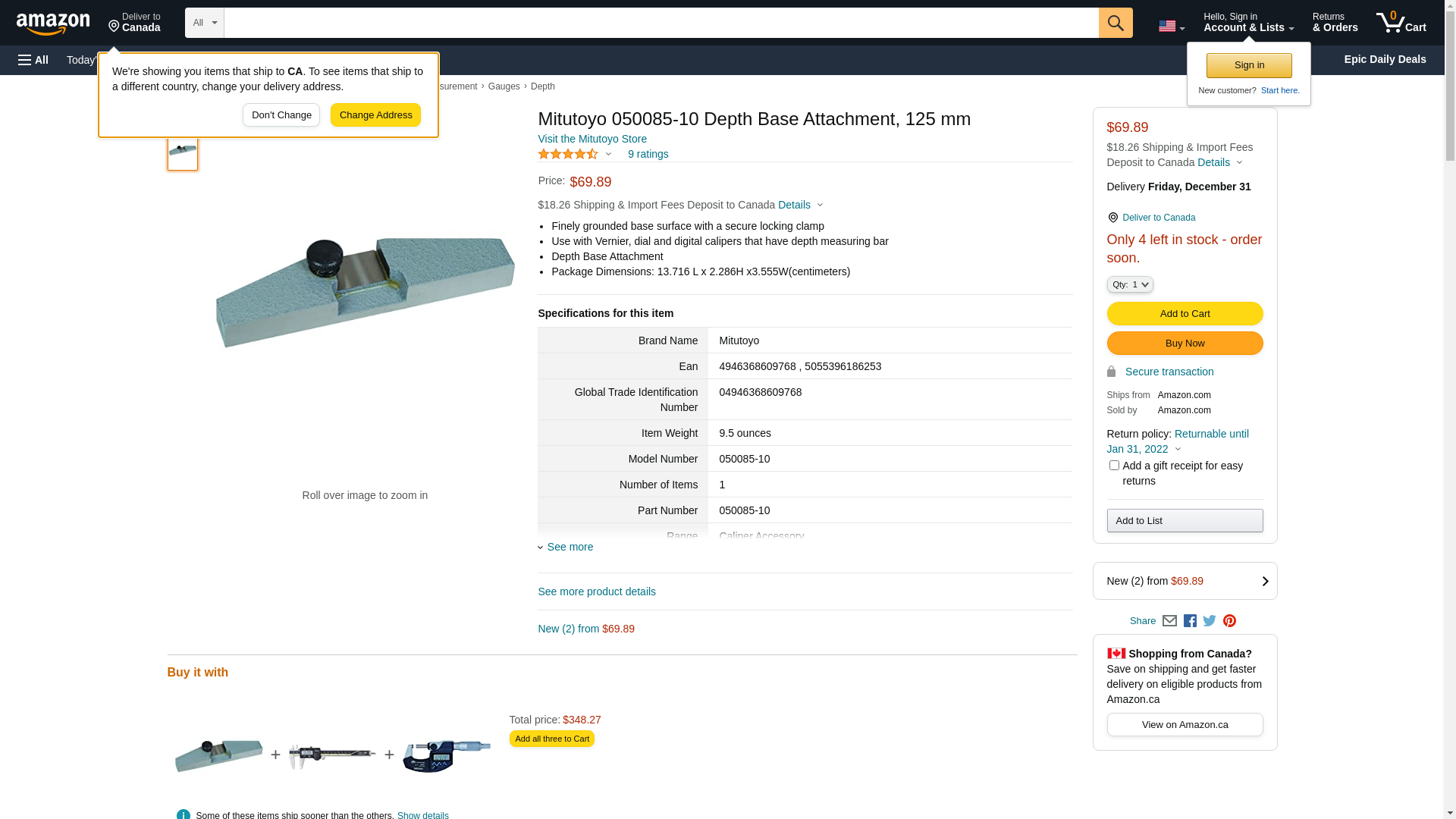The height and width of the screenshot is (819, 1456).
Task: Share product on Pinterest
Action: 1229,621
